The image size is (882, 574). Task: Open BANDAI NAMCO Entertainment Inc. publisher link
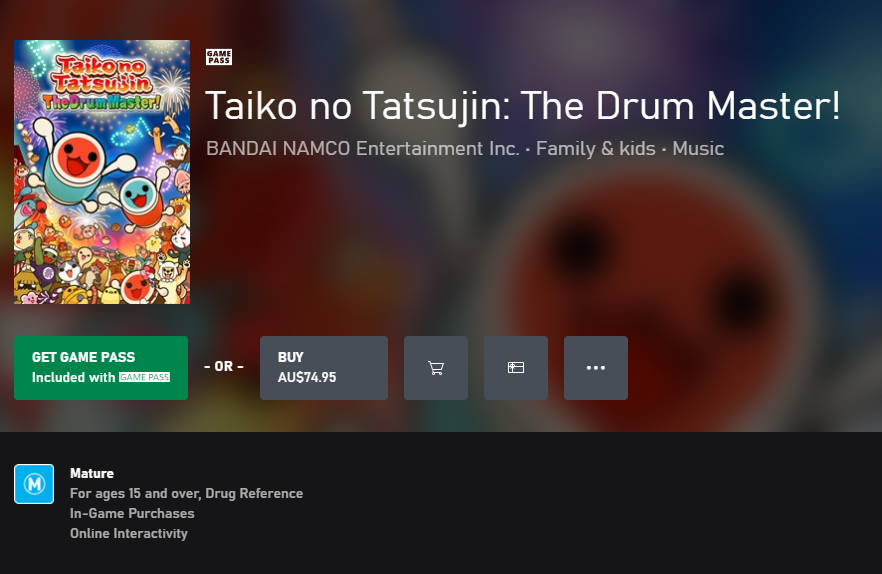362,149
